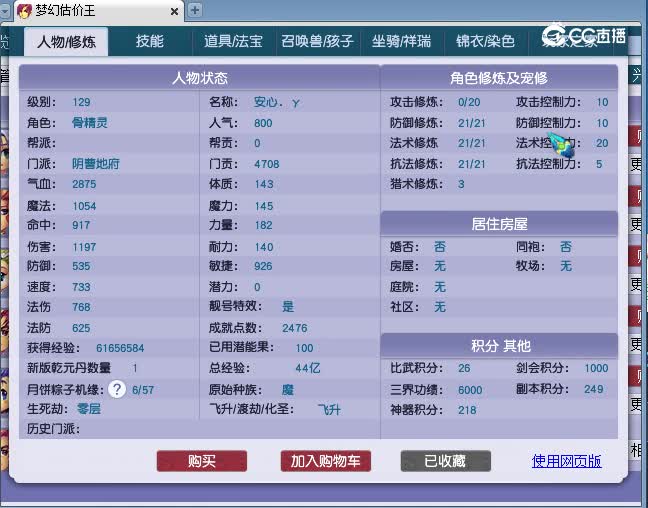Click the 气血 value 2875
Image resolution: width=648 pixels, height=508 pixels.
tap(84, 184)
